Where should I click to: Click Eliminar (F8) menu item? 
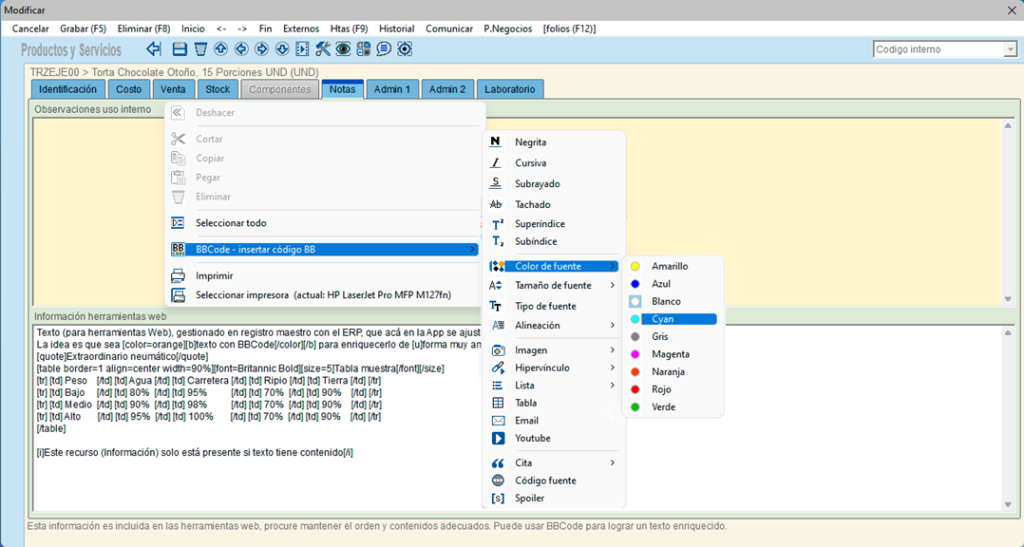(144, 29)
